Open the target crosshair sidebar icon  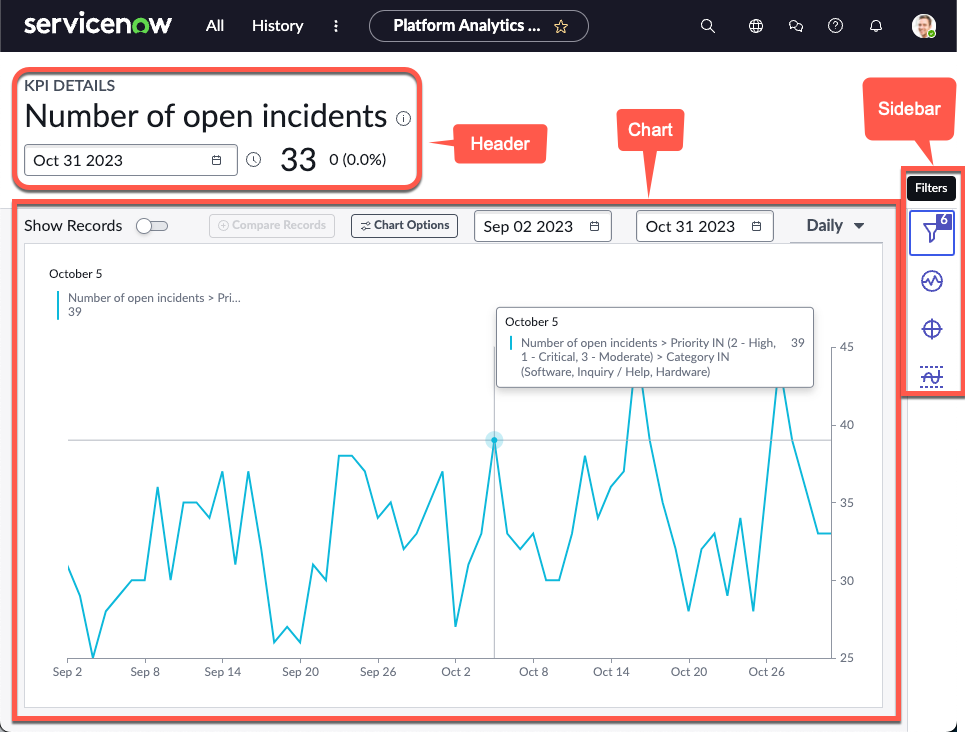[932, 329]
